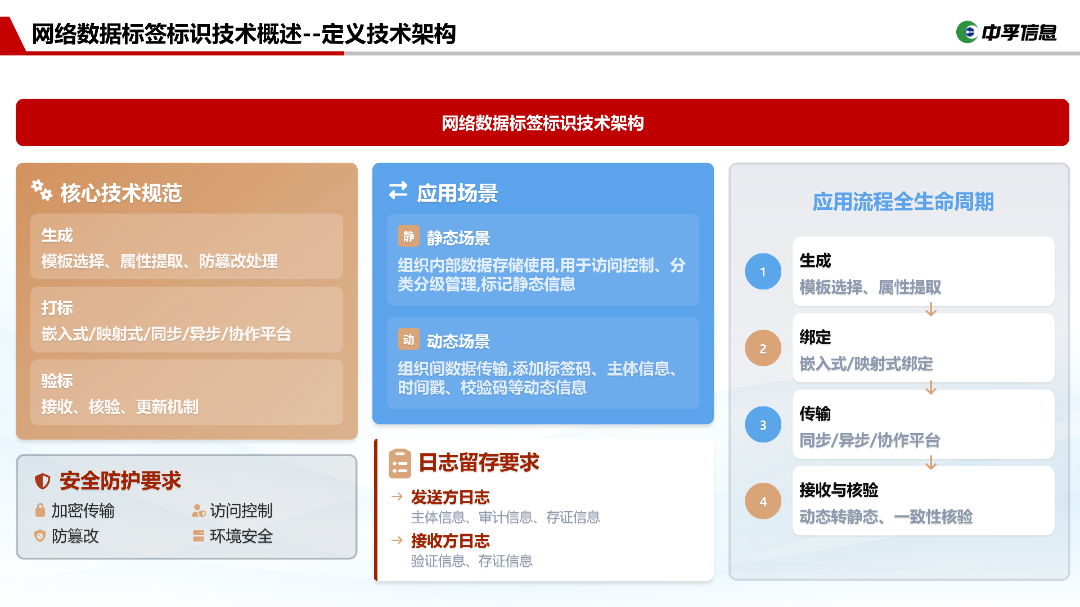Screen dimensions: 1080x607
Task: Select the blue step 3 circle
Action: [x=763, y=425]
